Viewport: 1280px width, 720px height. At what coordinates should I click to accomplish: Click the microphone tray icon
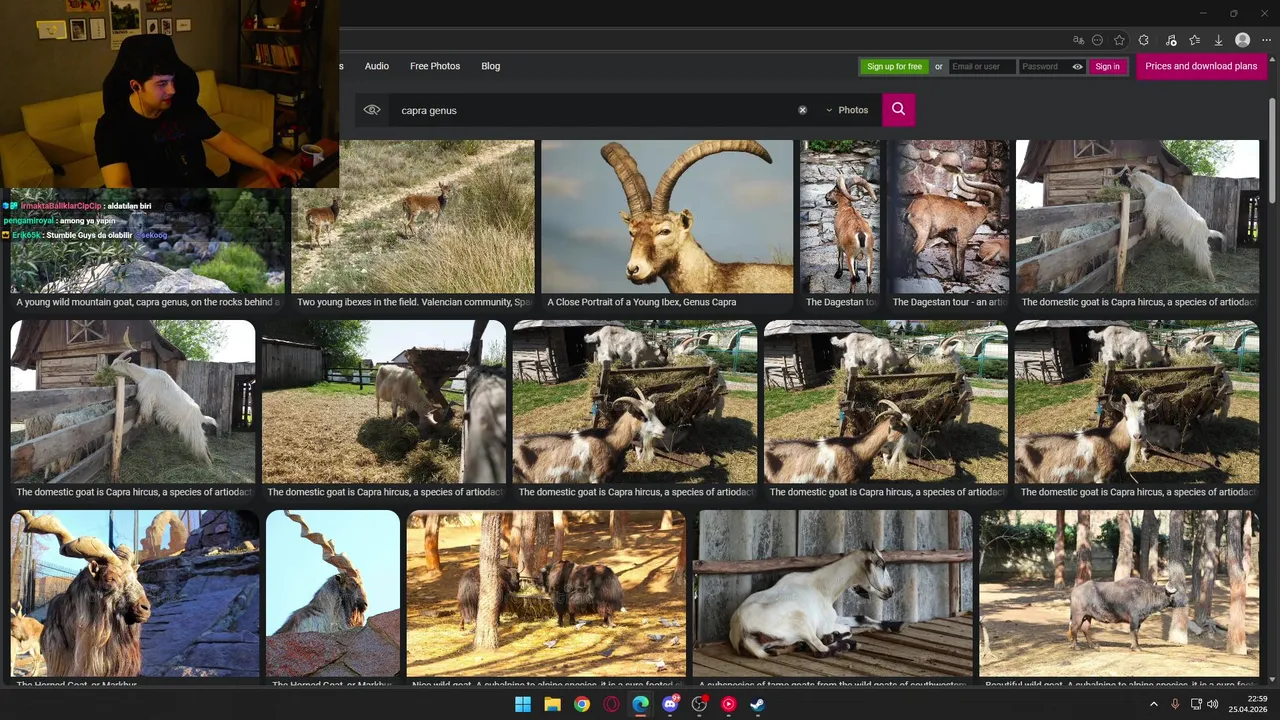point(1175,704)
